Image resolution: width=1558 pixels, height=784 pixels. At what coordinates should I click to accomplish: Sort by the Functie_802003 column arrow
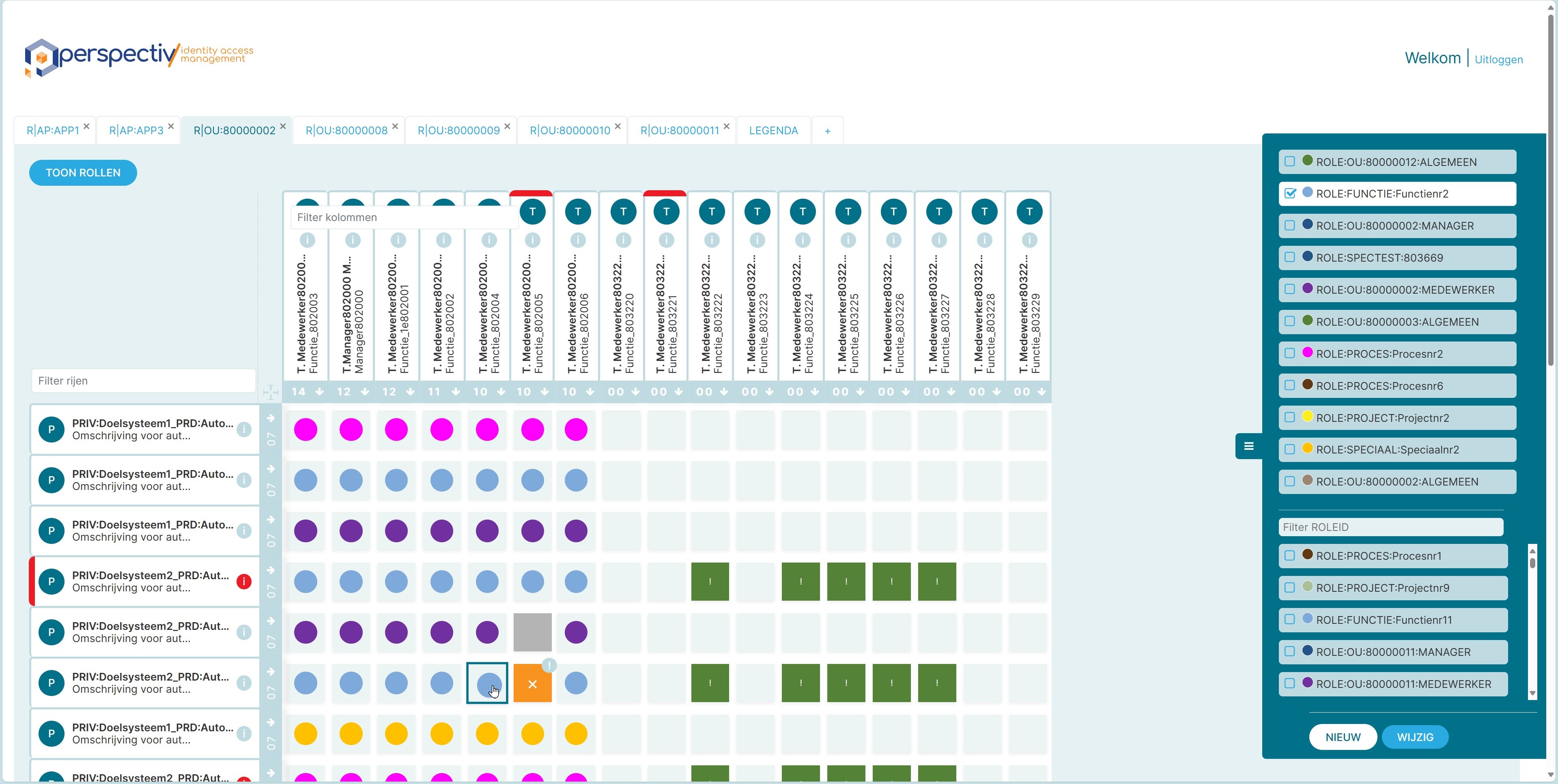coord(320,392)
